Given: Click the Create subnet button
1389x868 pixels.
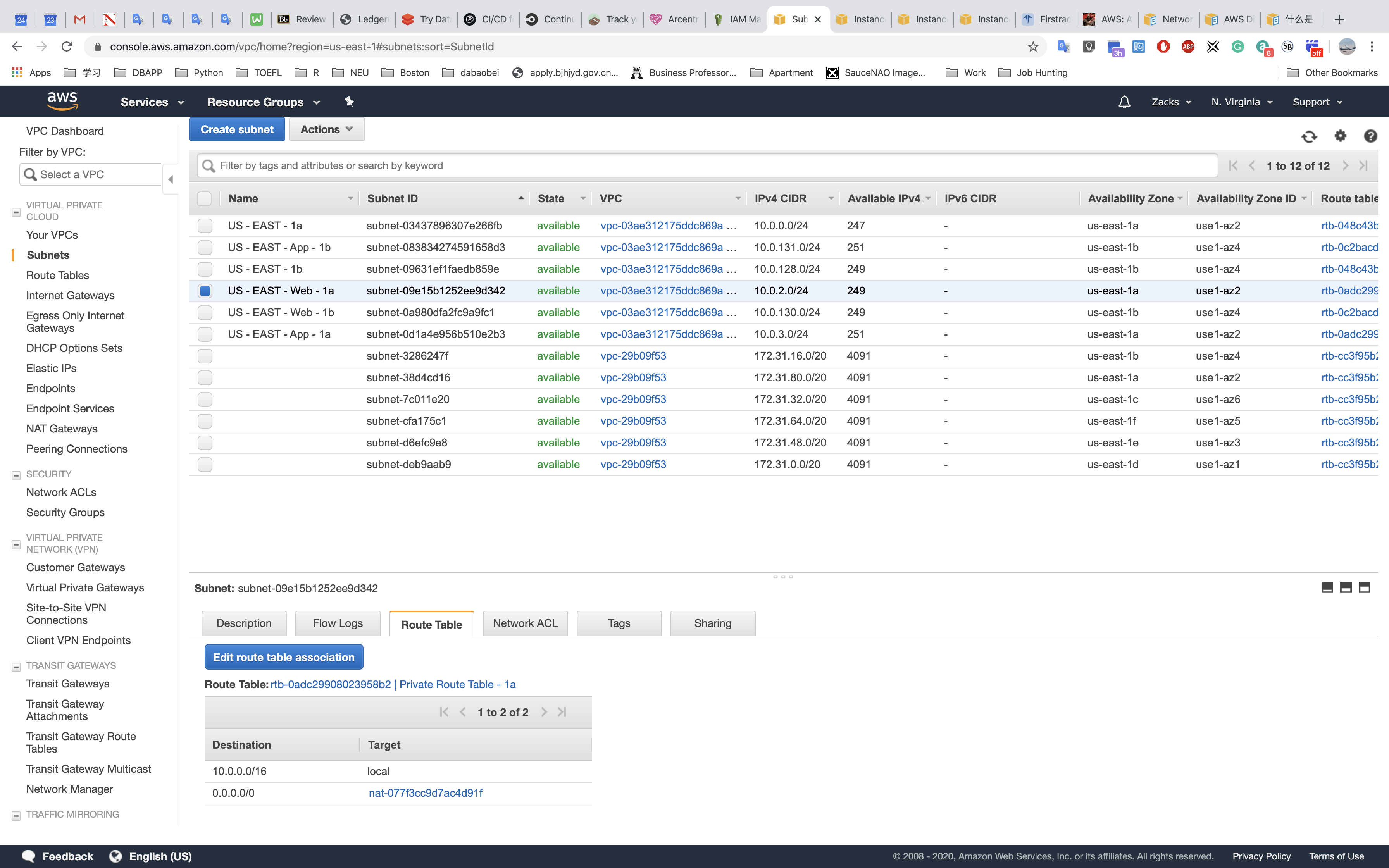Looking at the screenshot, I should click(x=236, y=129).
